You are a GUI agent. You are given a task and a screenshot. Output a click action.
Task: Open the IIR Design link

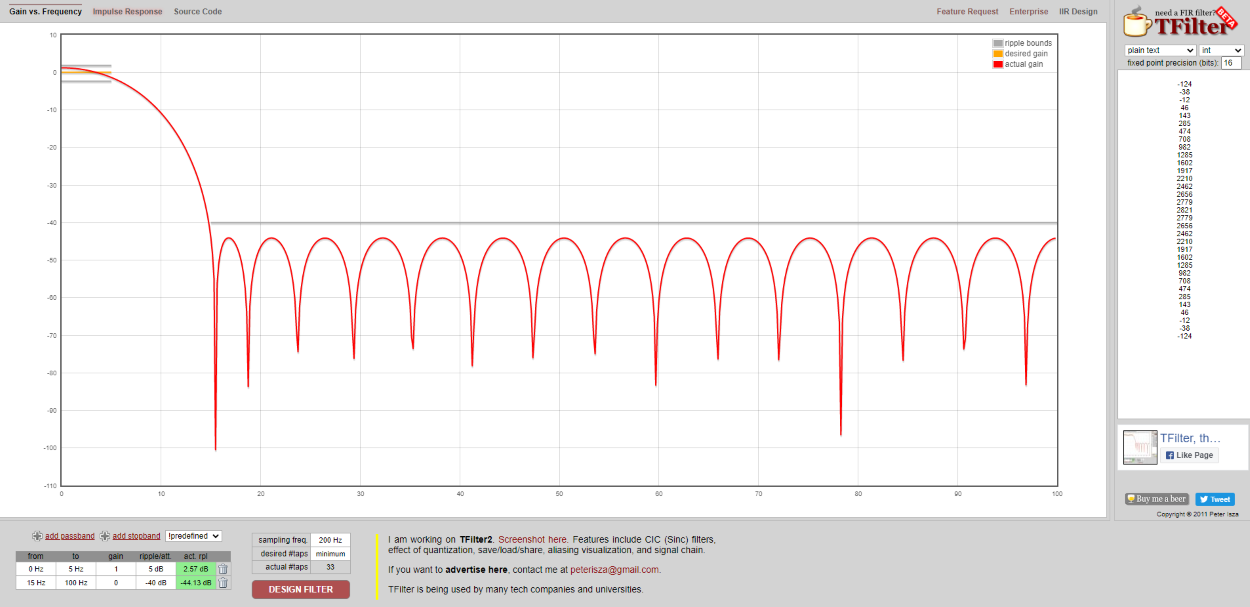[x=1078, y=12]
